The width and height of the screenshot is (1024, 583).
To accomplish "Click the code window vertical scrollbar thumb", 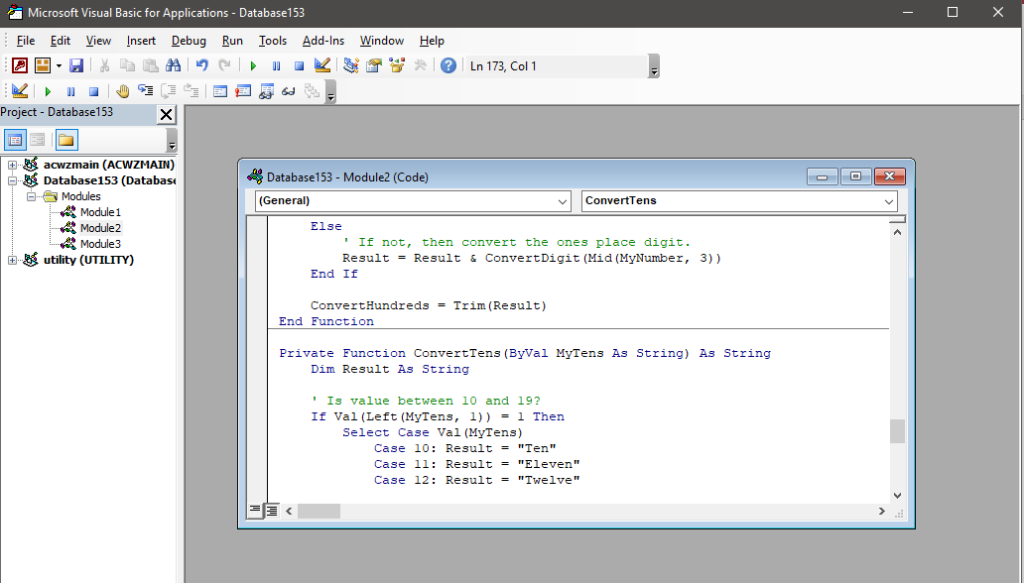I will click(897, 431).
